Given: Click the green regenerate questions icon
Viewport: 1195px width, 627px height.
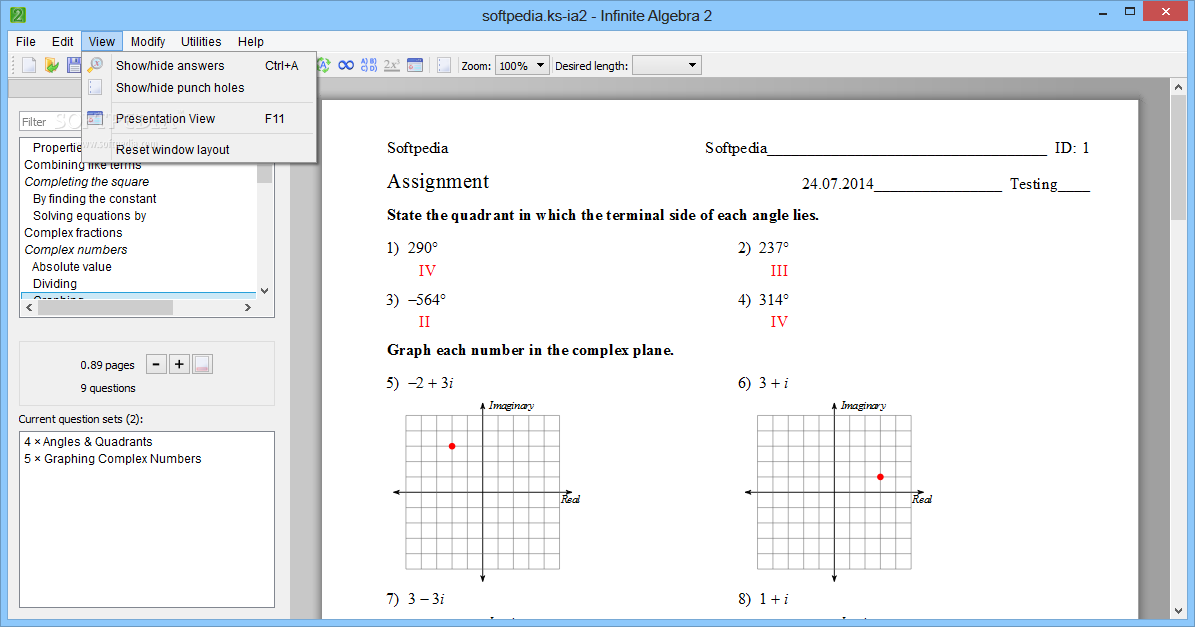Looking at the screenshot, I should [324, 66].
